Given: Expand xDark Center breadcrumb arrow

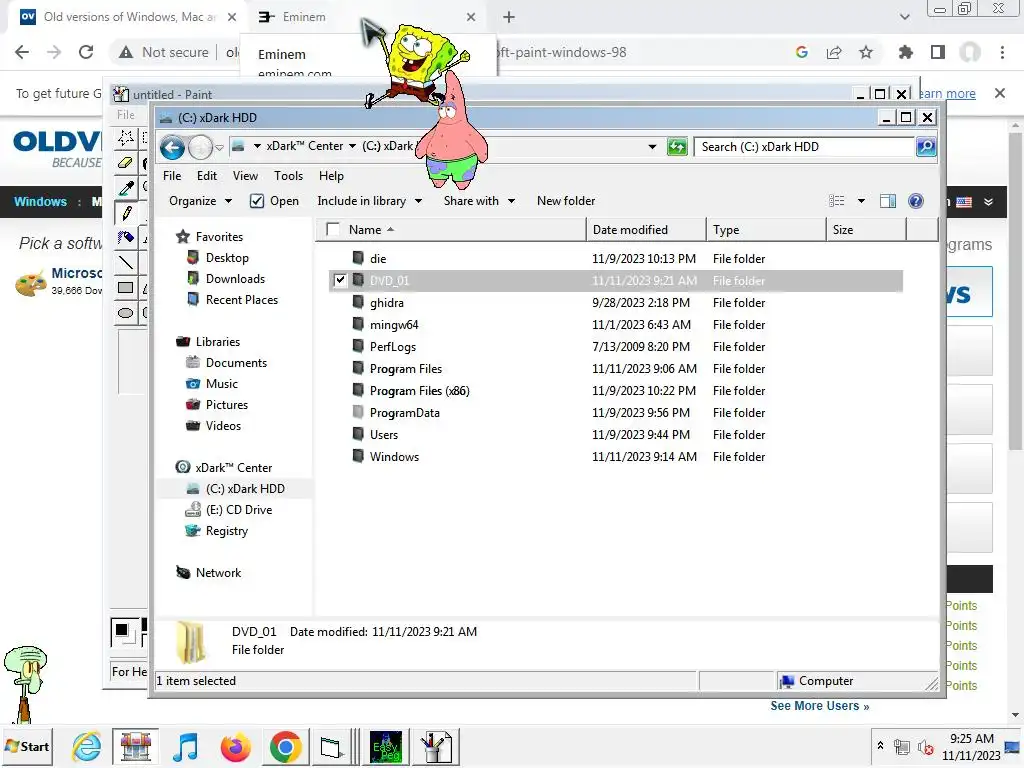Looking at the screenshot, I should [353, 146].
